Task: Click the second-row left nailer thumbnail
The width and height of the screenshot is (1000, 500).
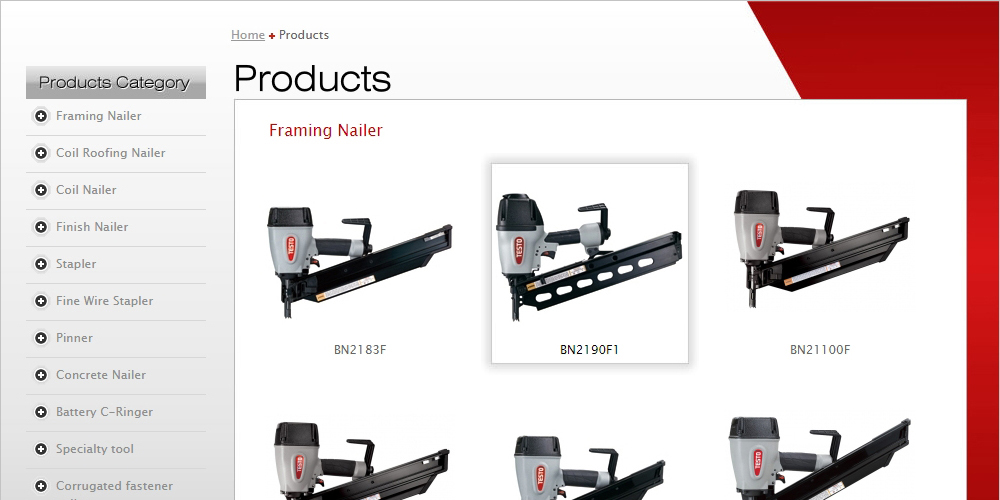Action: (x=361, y=460)
